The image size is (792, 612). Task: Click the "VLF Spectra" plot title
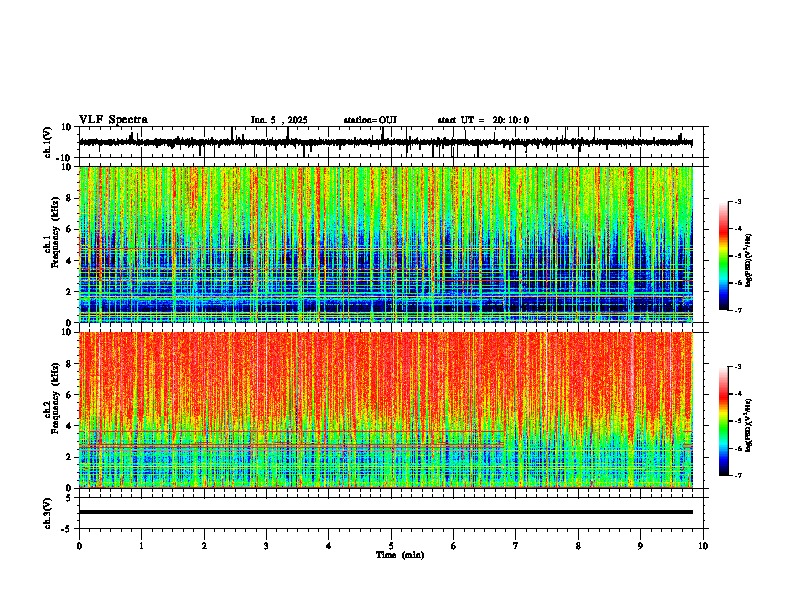[113, 120]
